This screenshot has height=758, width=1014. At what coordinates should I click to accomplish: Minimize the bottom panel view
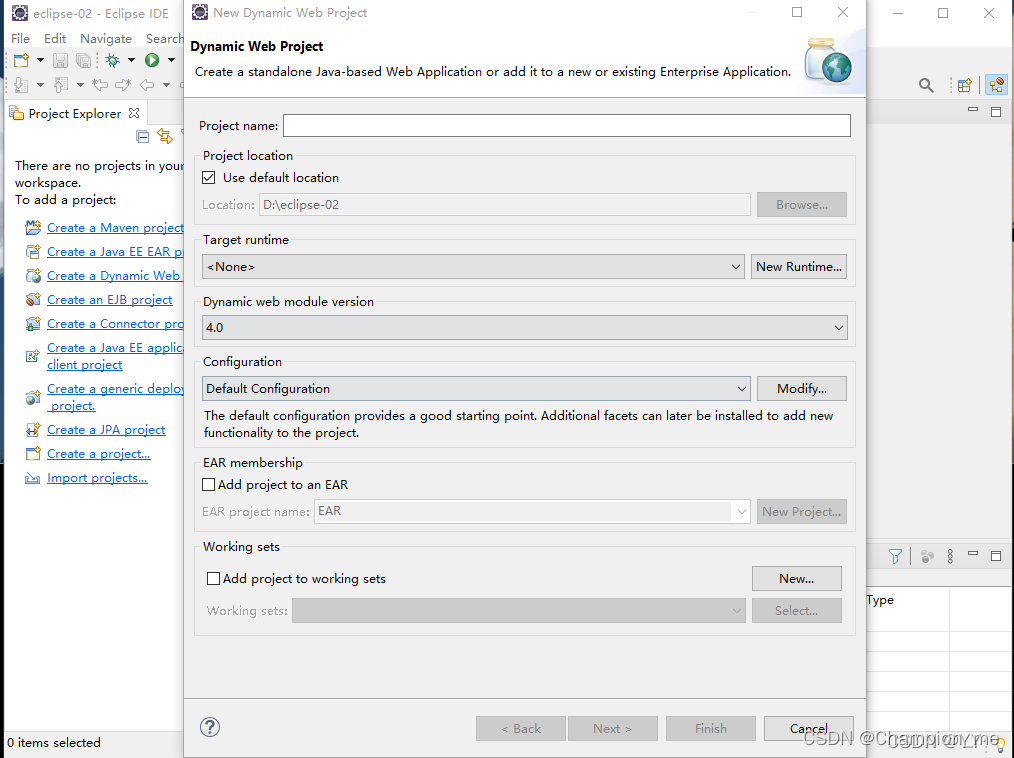coord(973,554)
